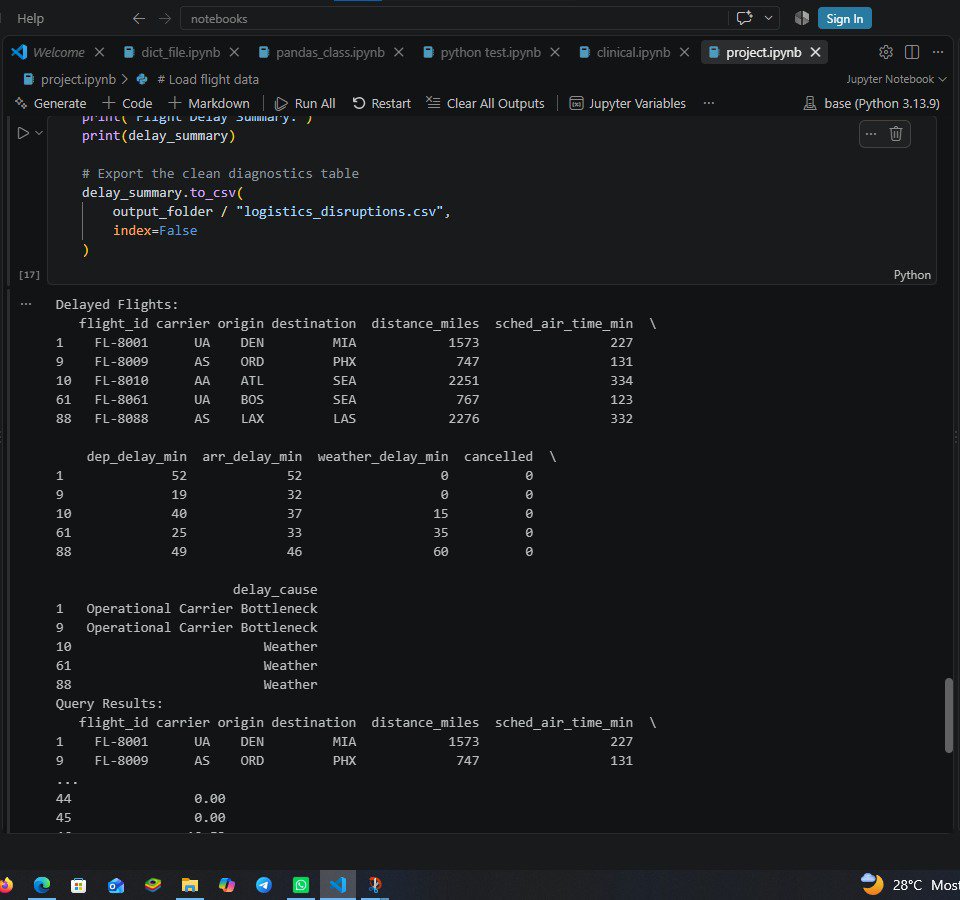Close the project.ipynb tab
The height and width of the screenshot is (900, 960).
point(816,53)
